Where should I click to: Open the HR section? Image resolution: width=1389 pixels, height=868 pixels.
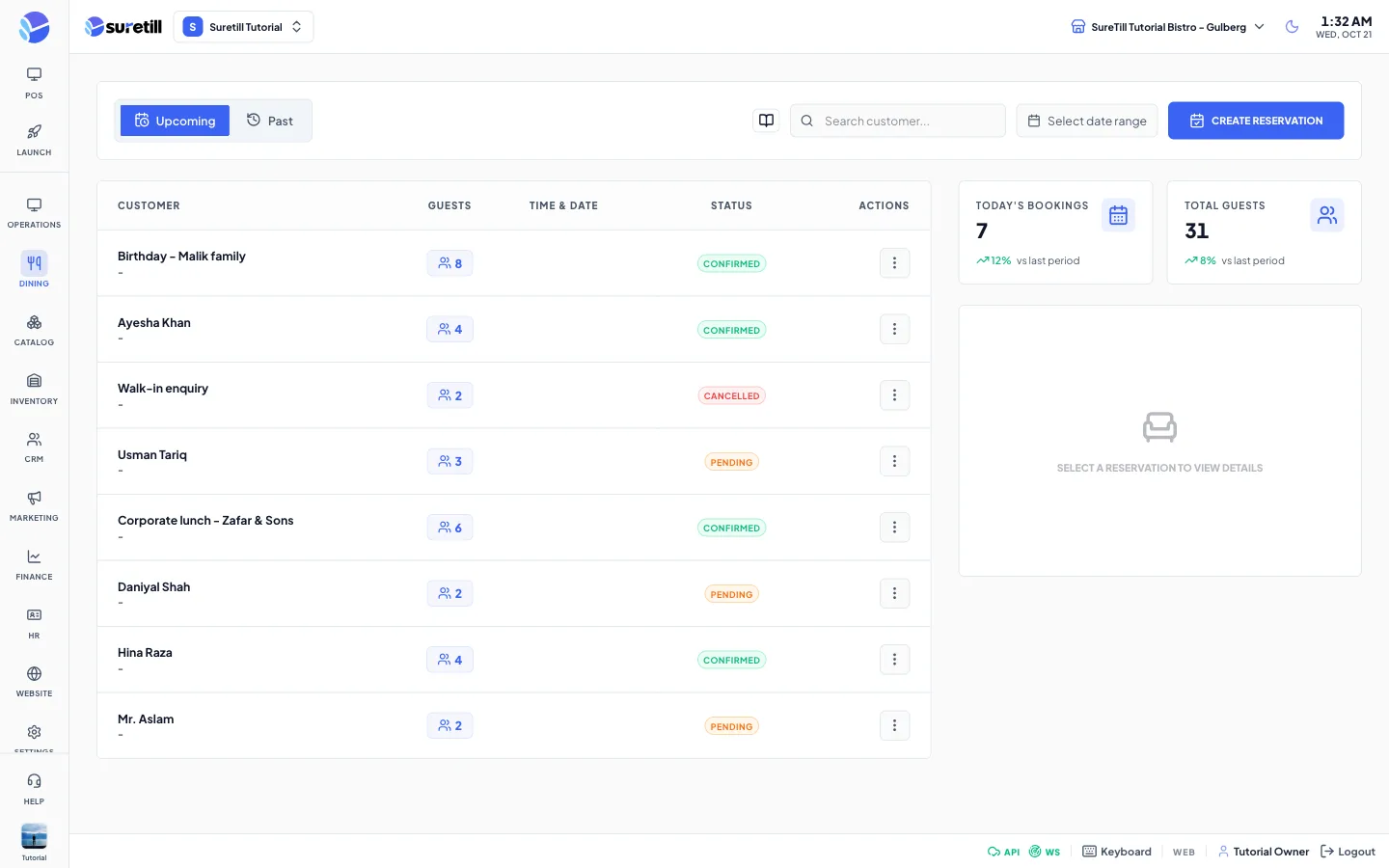pos(34,623)
